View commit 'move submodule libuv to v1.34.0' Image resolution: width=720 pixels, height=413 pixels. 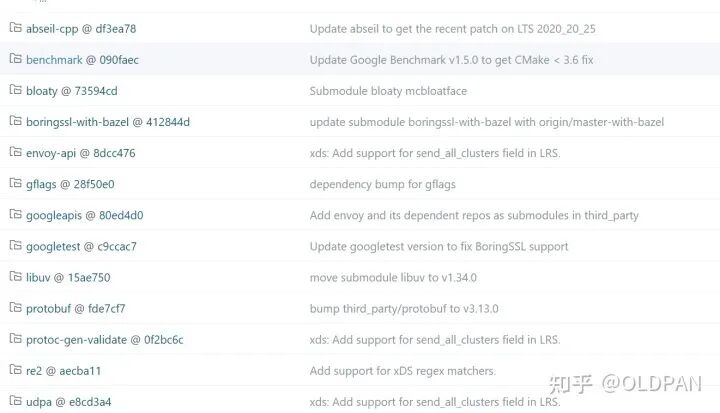[x=393, y=277]
